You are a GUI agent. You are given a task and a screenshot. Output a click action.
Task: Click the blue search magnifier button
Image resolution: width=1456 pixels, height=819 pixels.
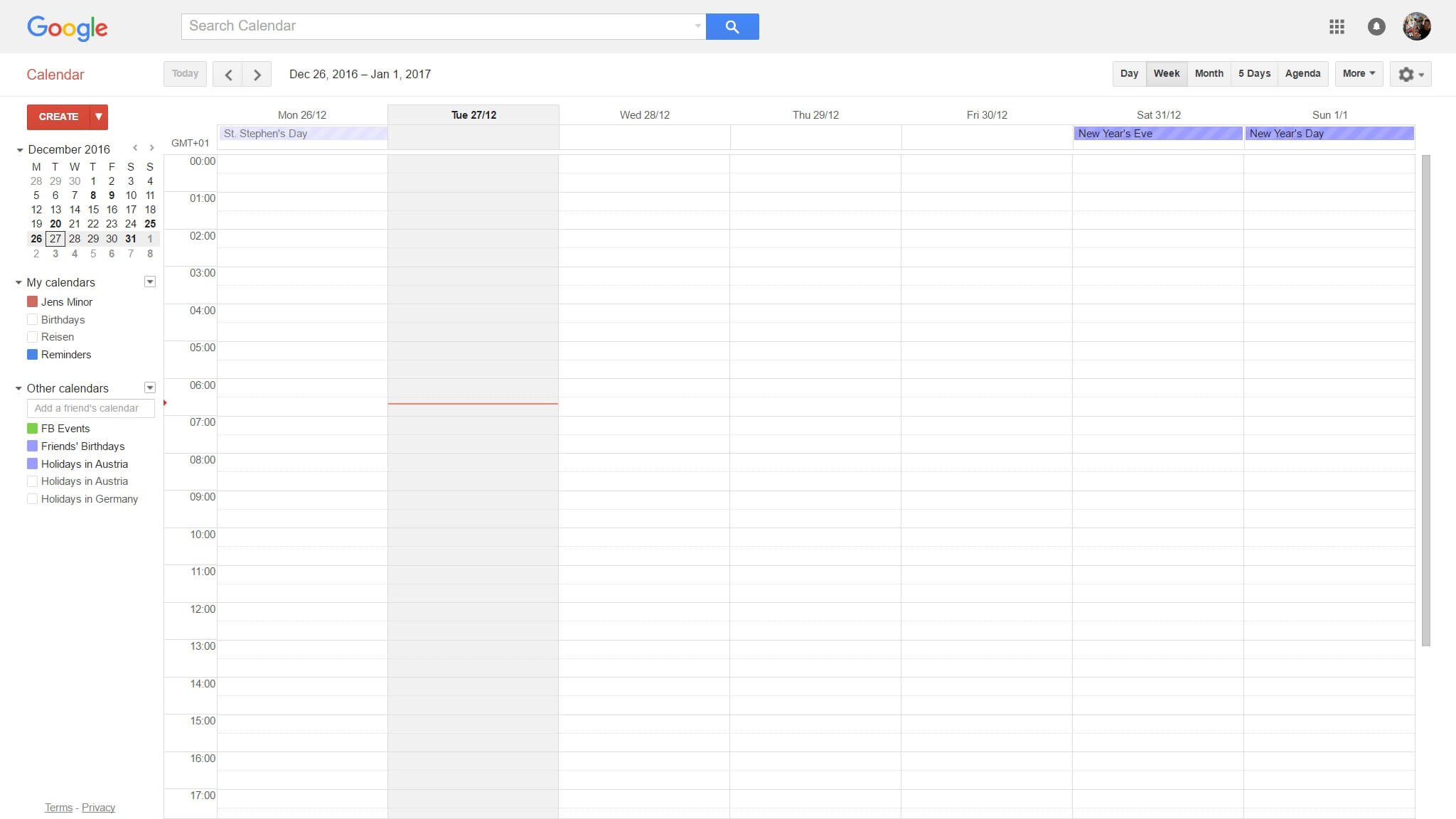coord(732,27)
